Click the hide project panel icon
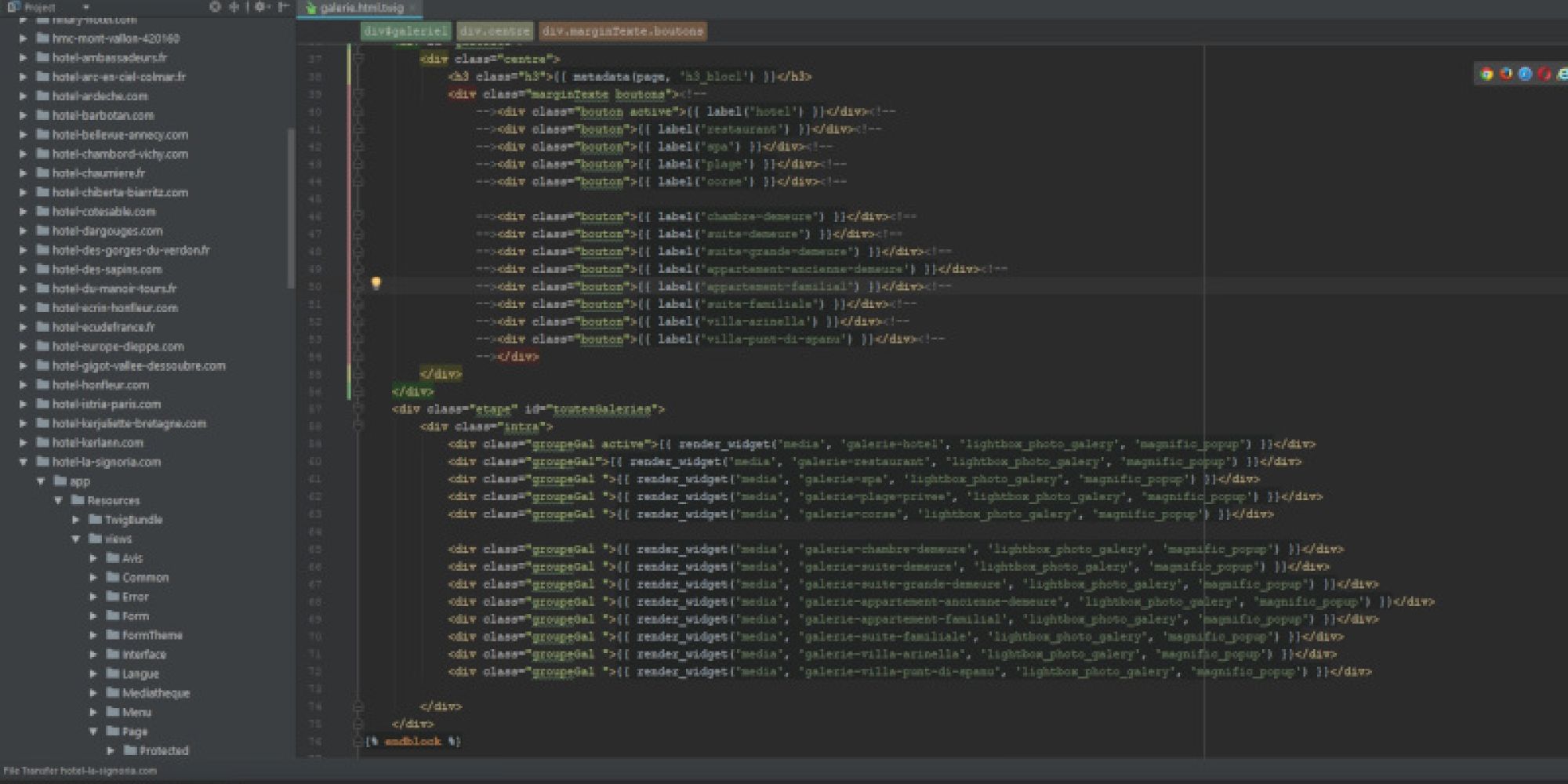This screenshot has height=784, width=1568. tap(283, 7)
